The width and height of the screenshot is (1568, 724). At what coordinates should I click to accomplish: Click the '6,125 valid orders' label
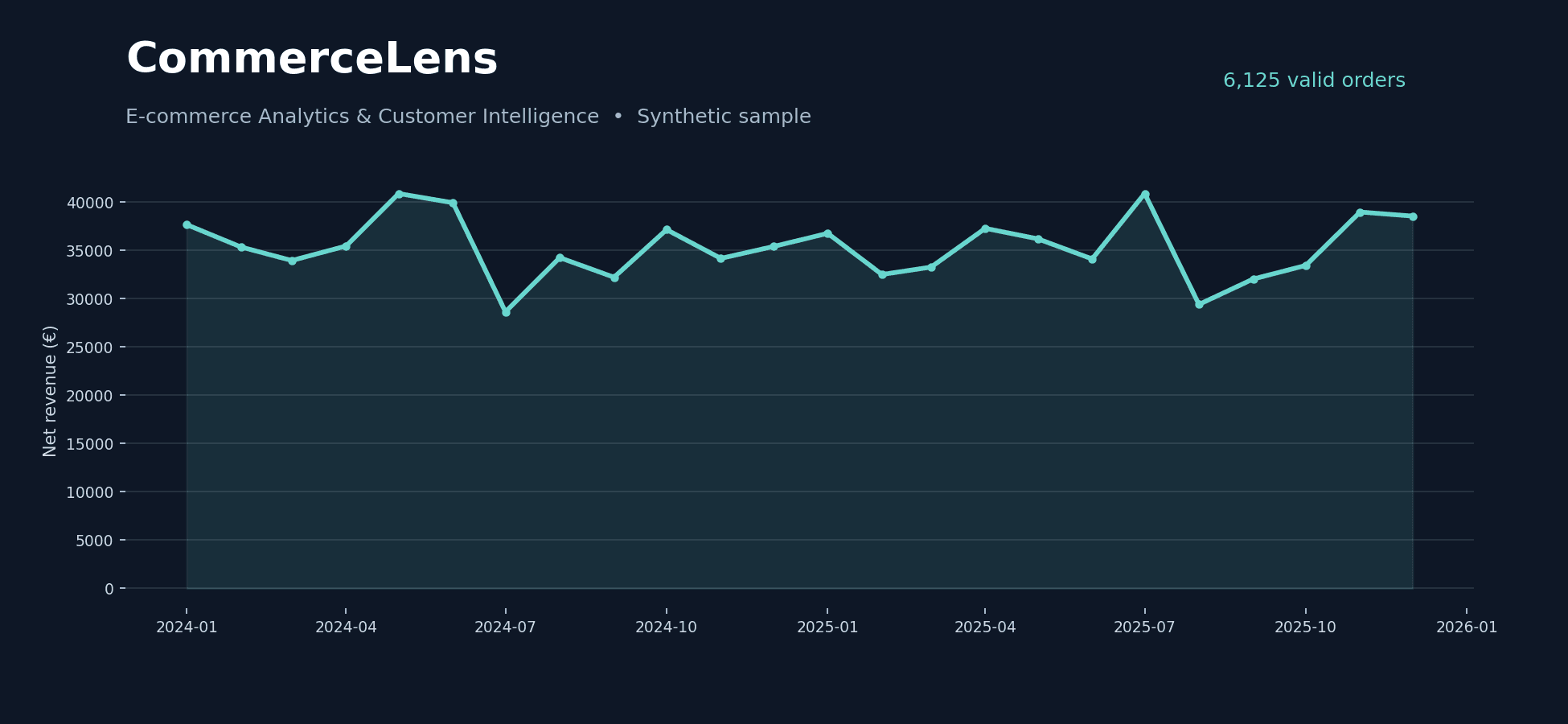coord(1314,80)
